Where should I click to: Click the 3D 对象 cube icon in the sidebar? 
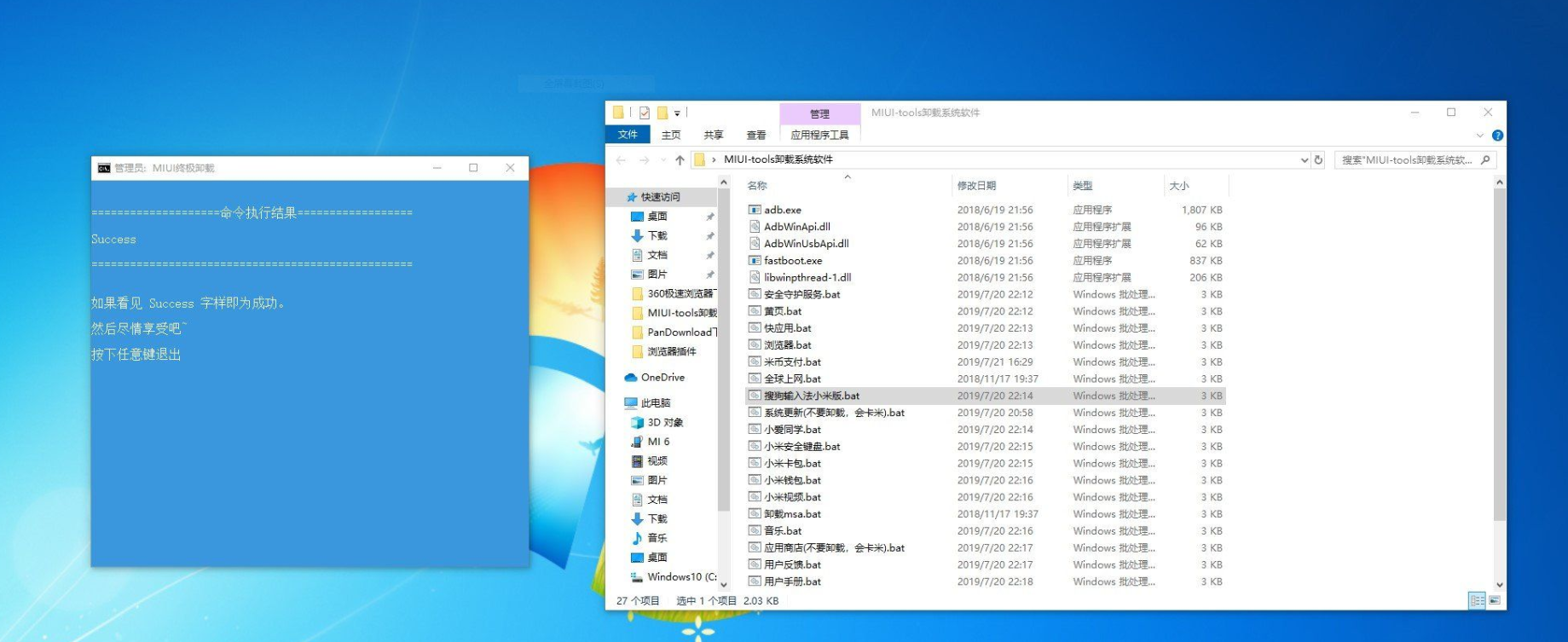[637, 423]
